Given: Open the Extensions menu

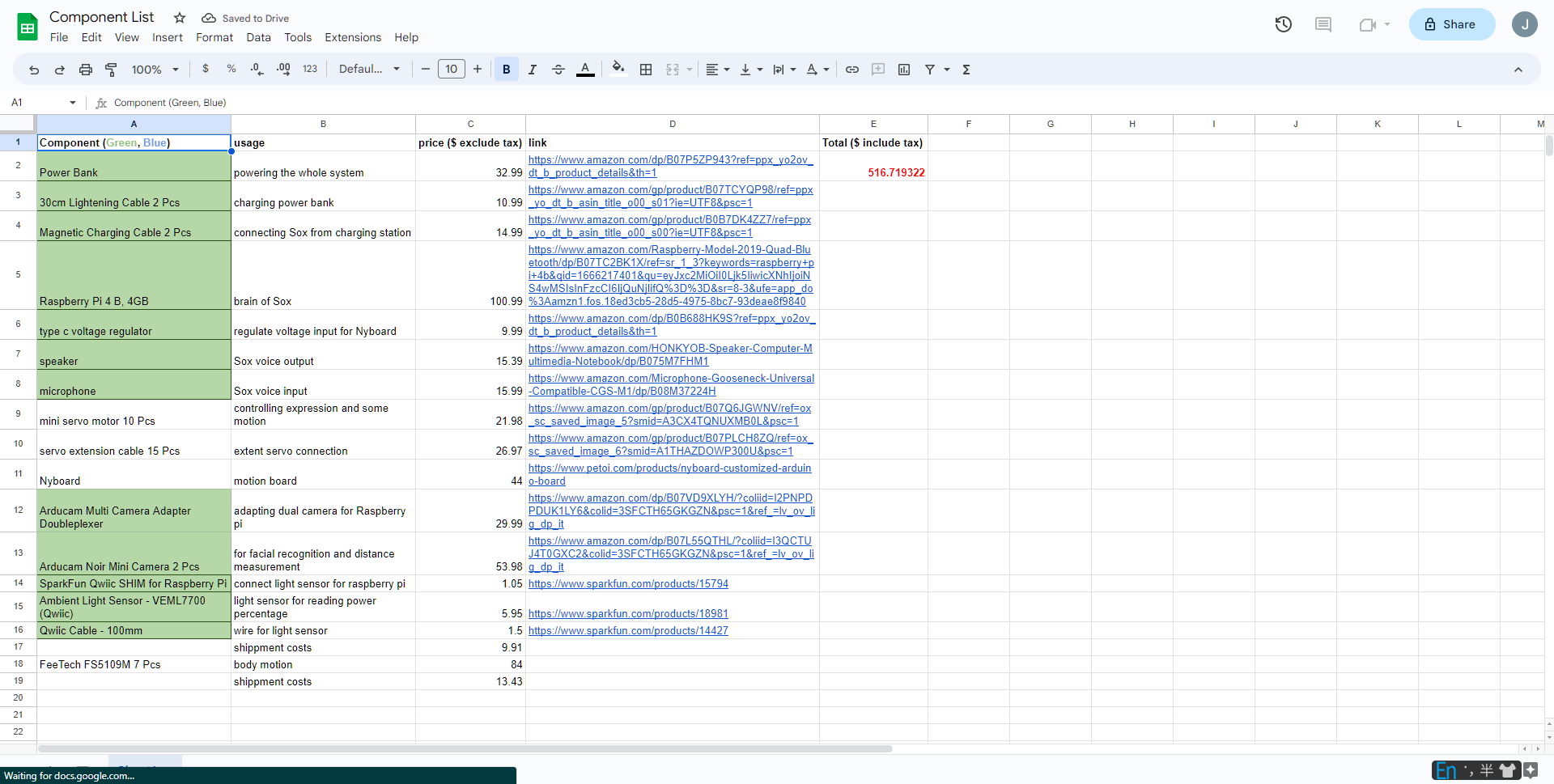Looking at the screenshot, I should pyautogui.click(x=352, y=37).
